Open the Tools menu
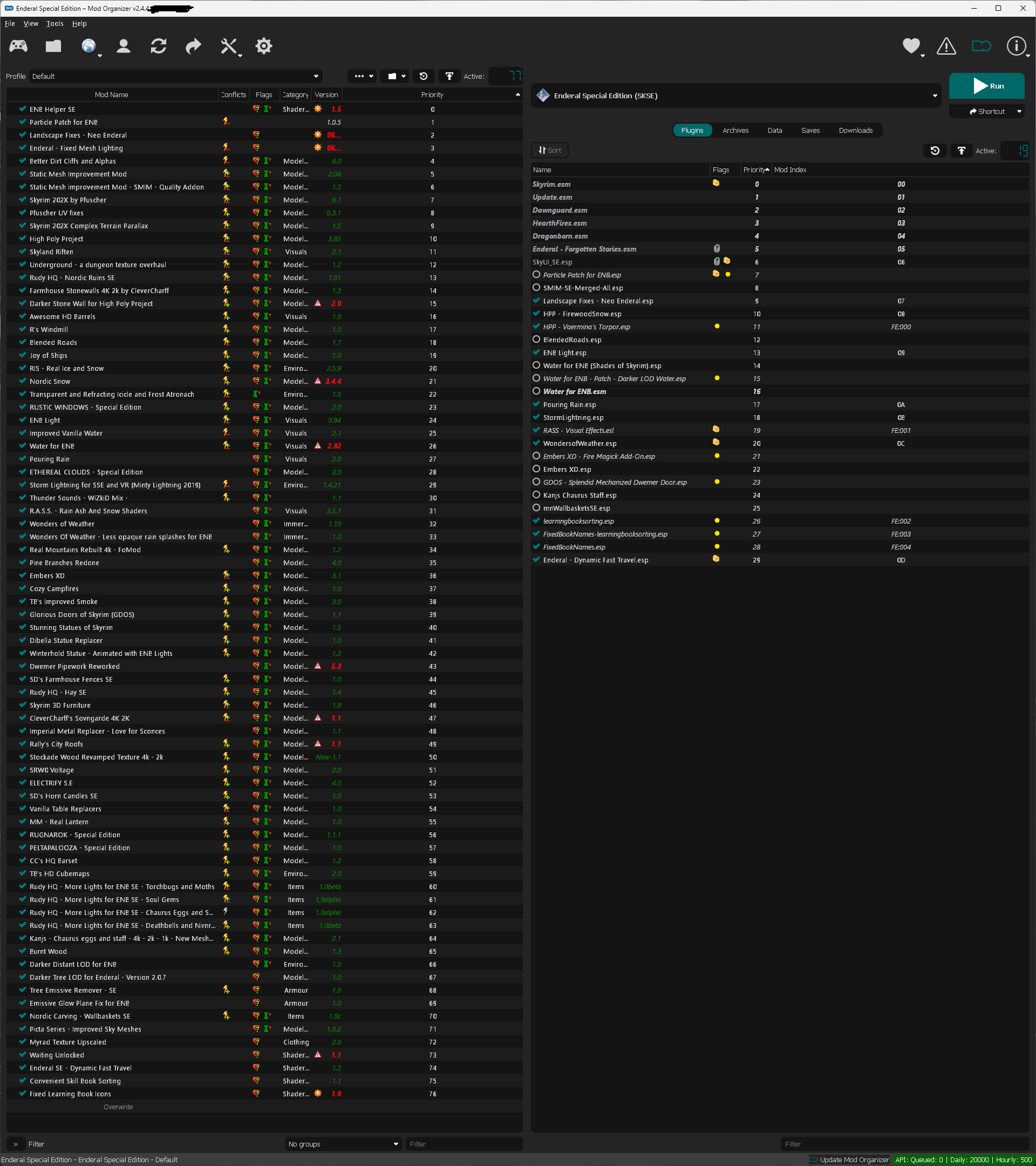The height and width of the screenshot is (1166, 1036). [x=54, y=23]
